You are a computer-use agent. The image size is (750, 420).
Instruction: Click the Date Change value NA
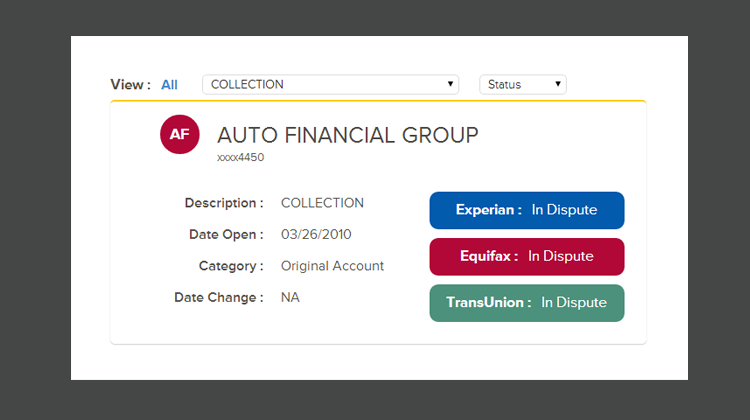point(290,297)
